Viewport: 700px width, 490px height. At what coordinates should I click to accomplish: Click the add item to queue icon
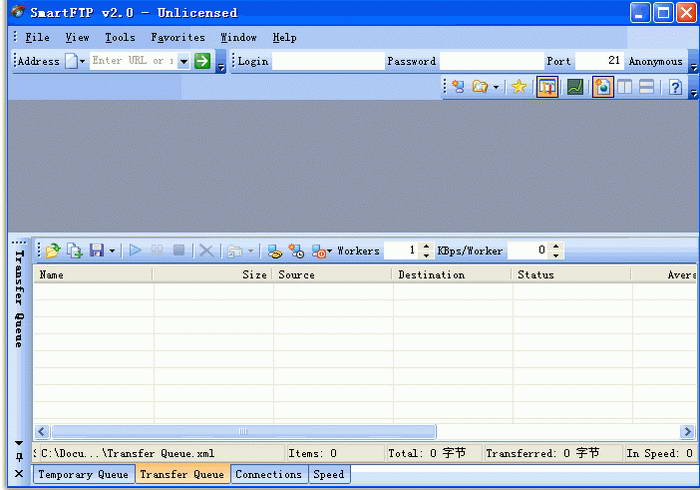tap(74, 251)
